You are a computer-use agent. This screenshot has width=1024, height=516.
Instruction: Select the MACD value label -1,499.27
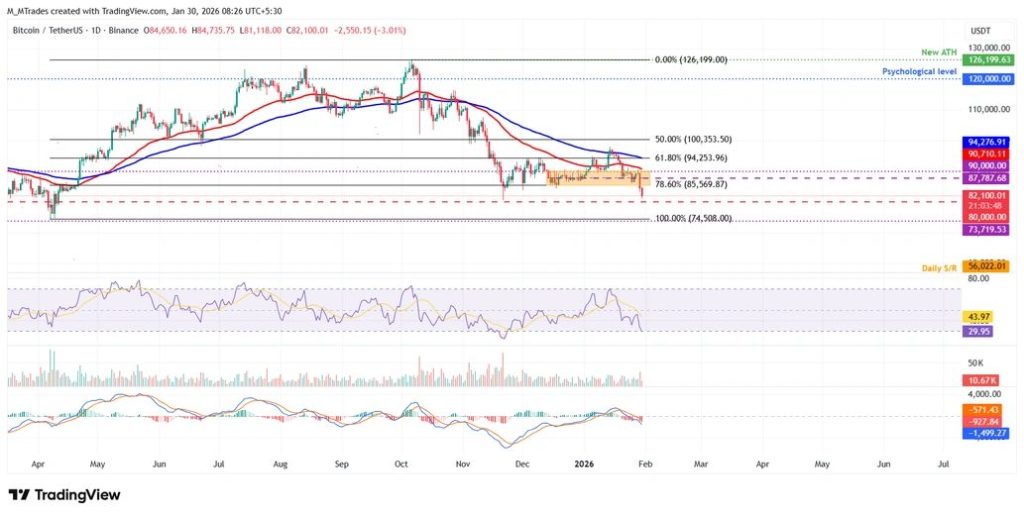click(985, 434)
